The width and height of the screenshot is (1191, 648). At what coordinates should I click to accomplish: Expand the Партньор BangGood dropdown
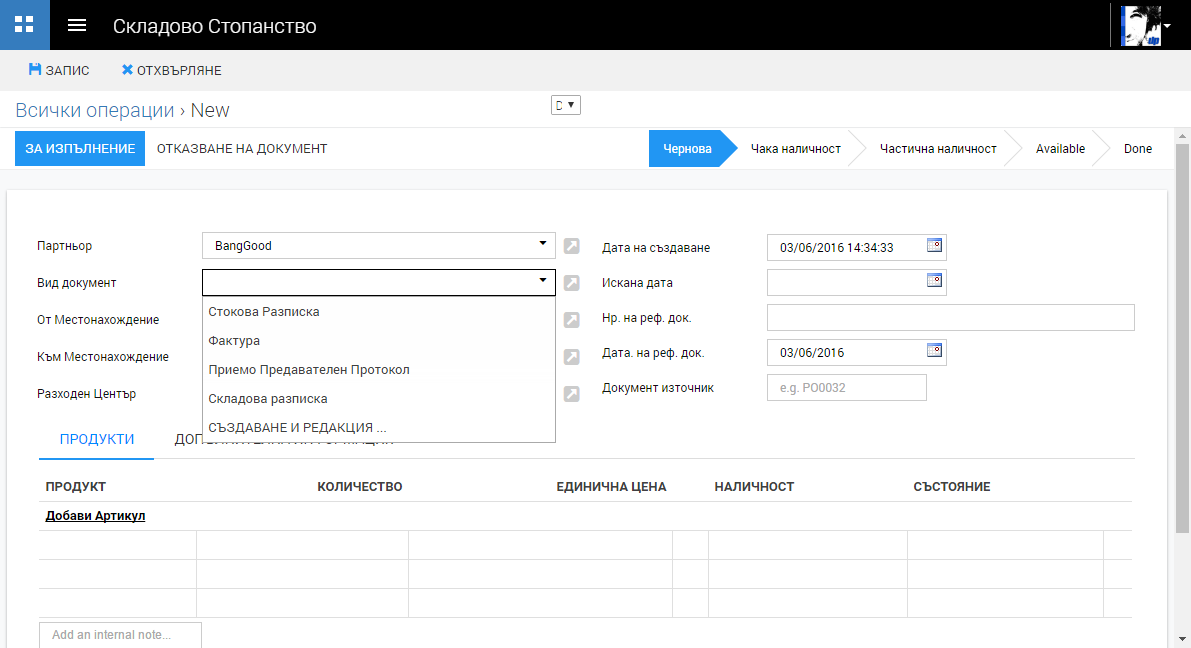coord(542,243)
